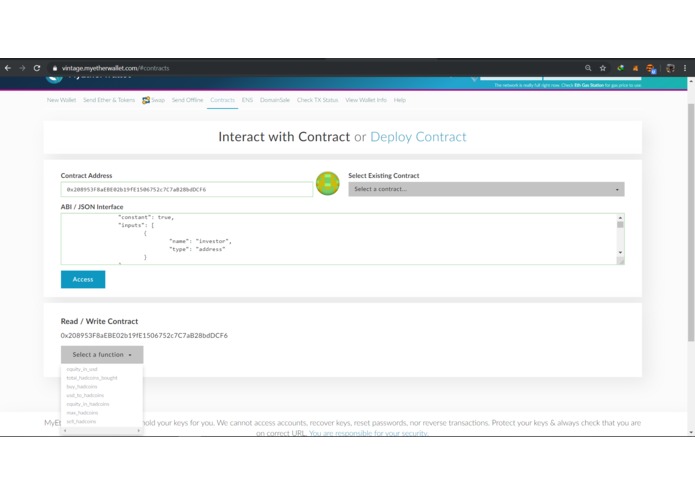
Task: Open the Send Ether & Tokens tab
Action: point(109,100)
